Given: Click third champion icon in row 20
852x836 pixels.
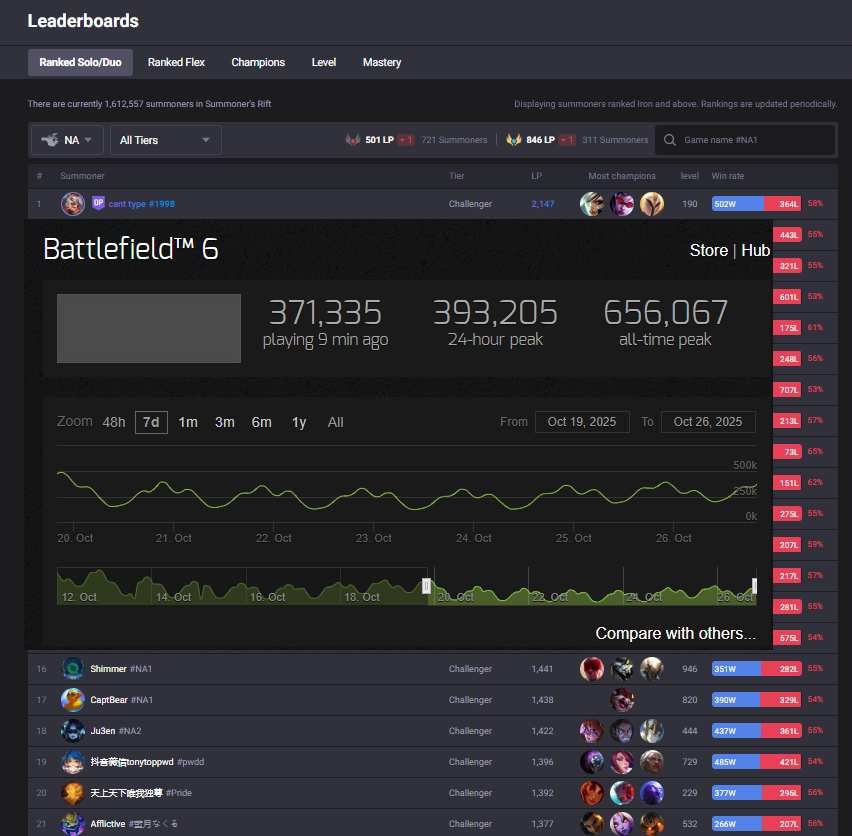Looking at the screenshot, I should [651, 793].
